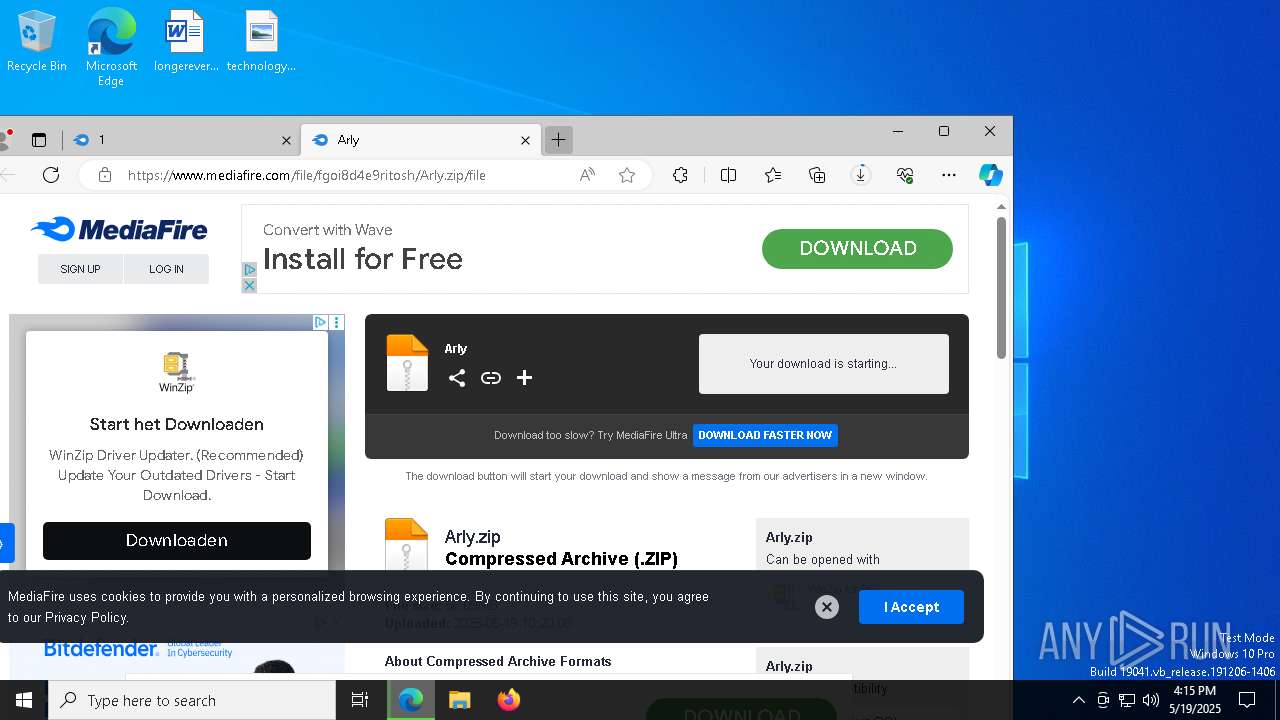Open split screen view
Viewport: 1280px width, 720px height.
click(x=728, y=175)
